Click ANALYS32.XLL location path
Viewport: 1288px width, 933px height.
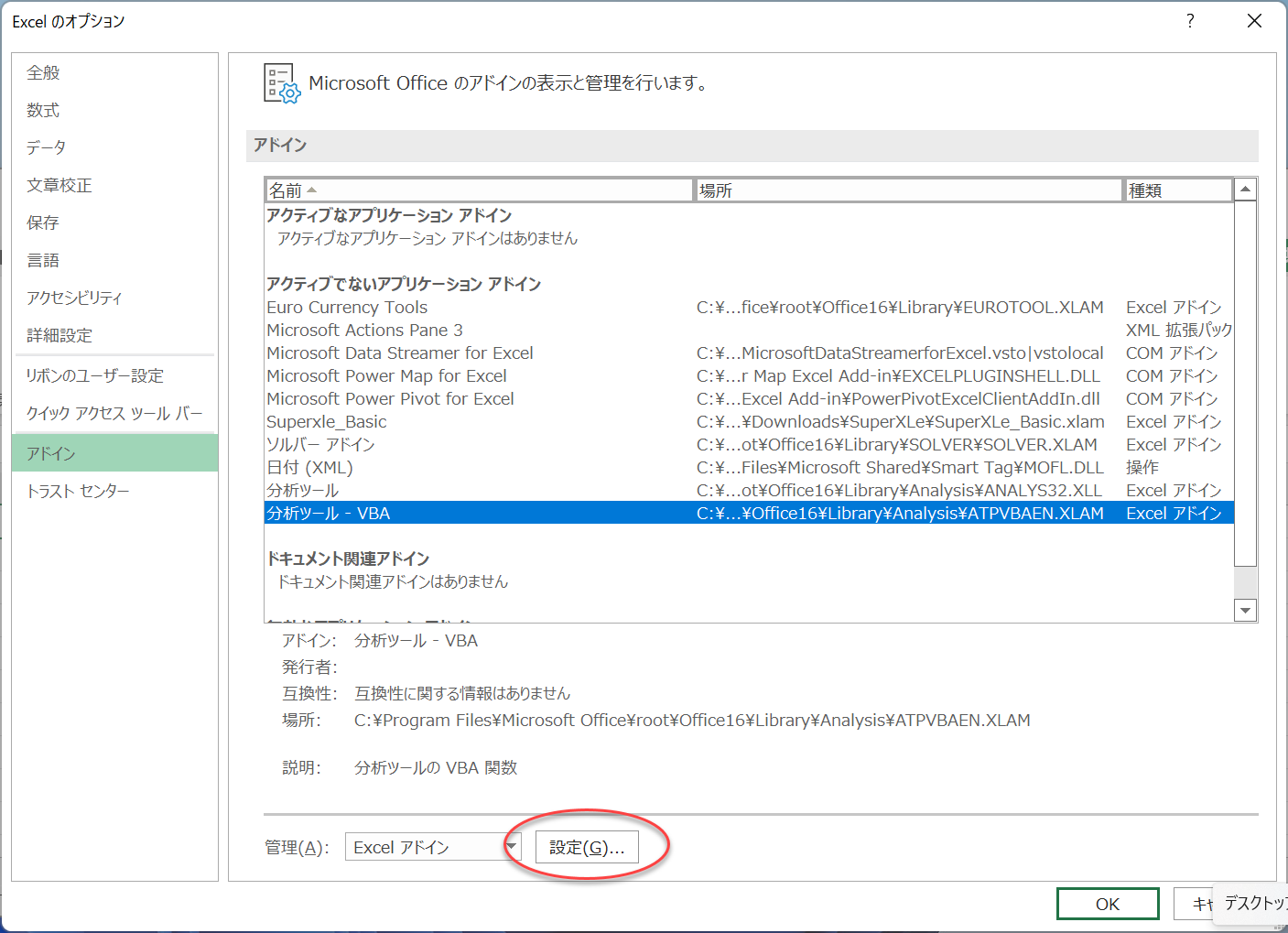tap(899, 491)
